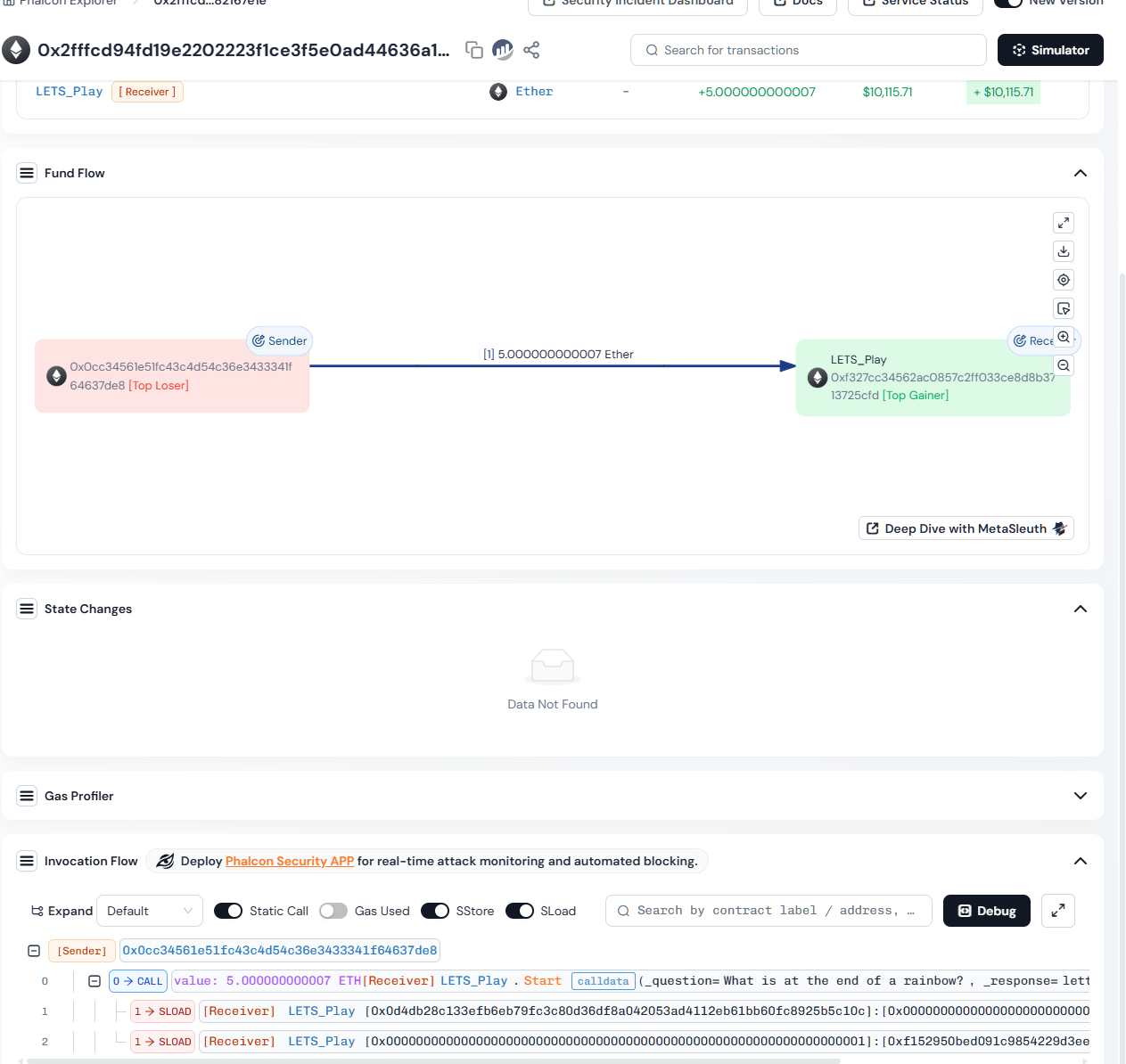Click the Ether token link

[x=534, y=92]
